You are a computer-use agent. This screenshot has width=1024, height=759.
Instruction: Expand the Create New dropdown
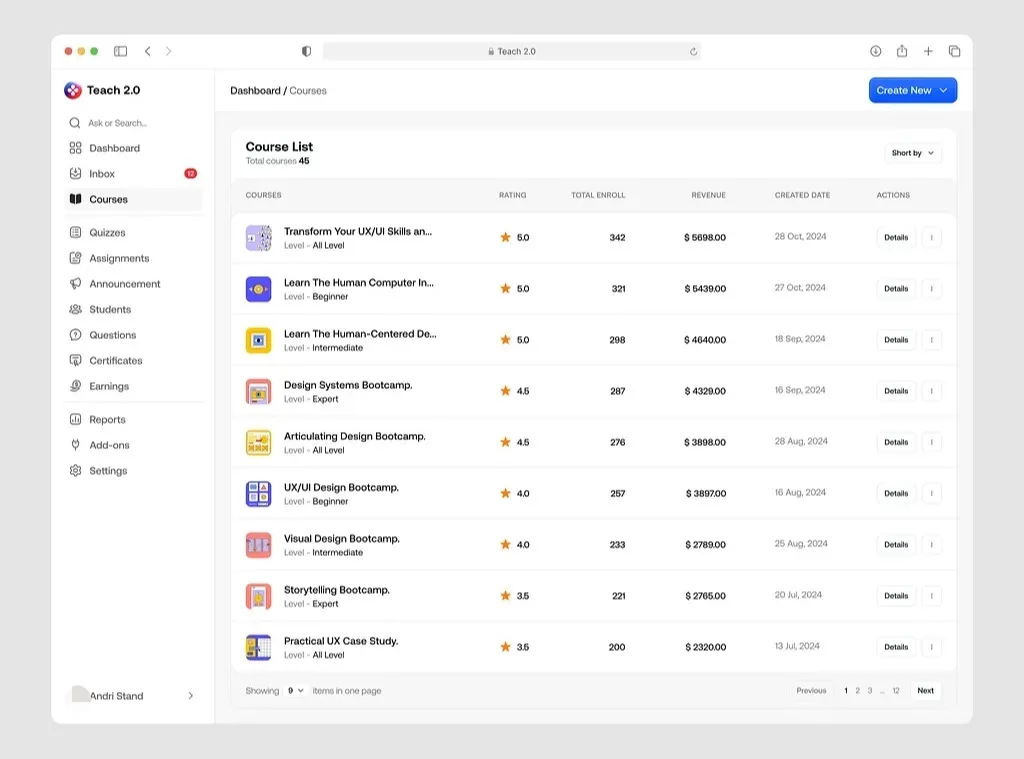(912, 90)
